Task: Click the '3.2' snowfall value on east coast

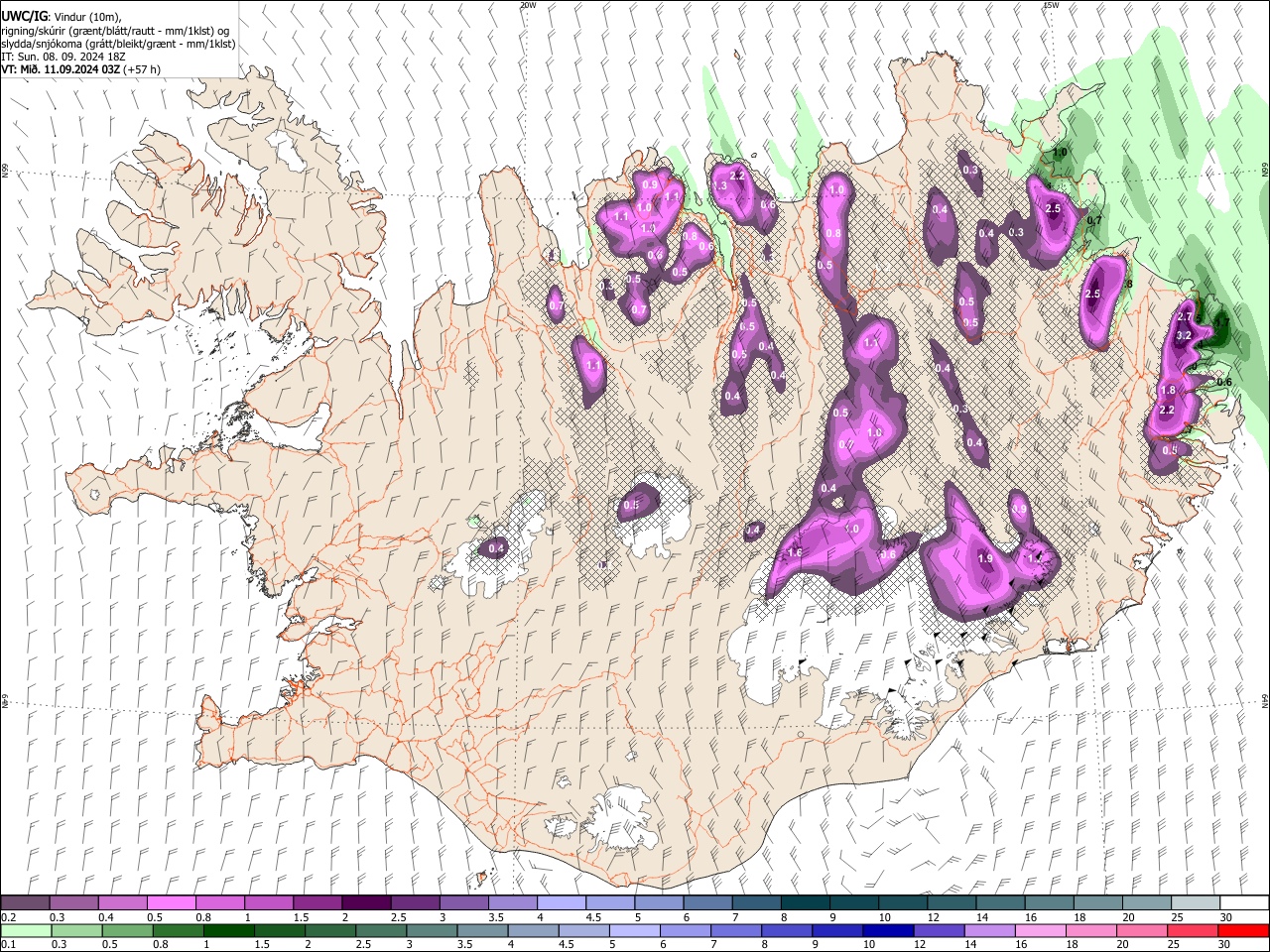Action: 1184,336
